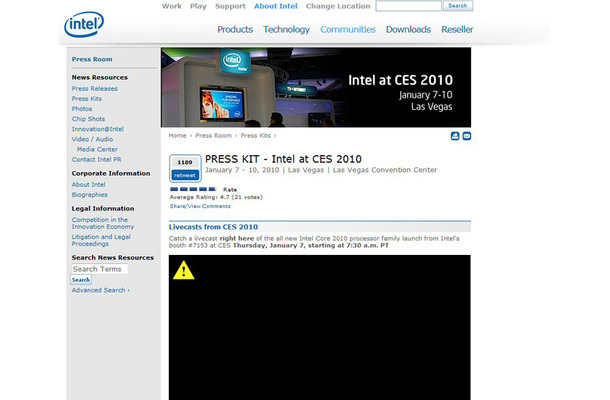610x400 pixels.
Task: Open the Technology navigation tab
Action: (286, 30)
